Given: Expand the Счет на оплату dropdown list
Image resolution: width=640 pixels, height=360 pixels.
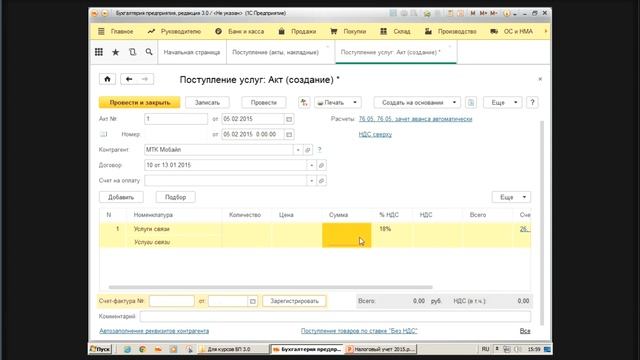Looking at the screenshot, I should (x=311, y=180).
